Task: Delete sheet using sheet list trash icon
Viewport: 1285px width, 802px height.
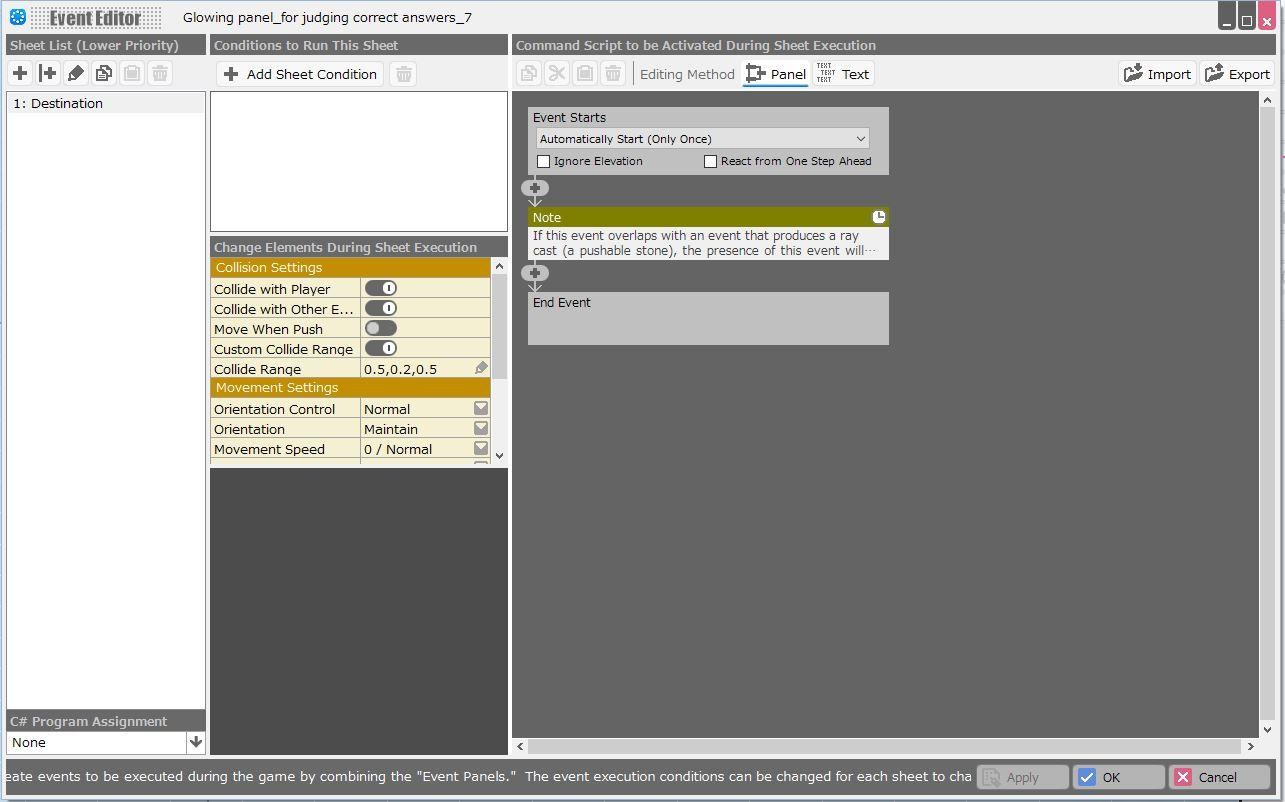Action: coord(160,73)
